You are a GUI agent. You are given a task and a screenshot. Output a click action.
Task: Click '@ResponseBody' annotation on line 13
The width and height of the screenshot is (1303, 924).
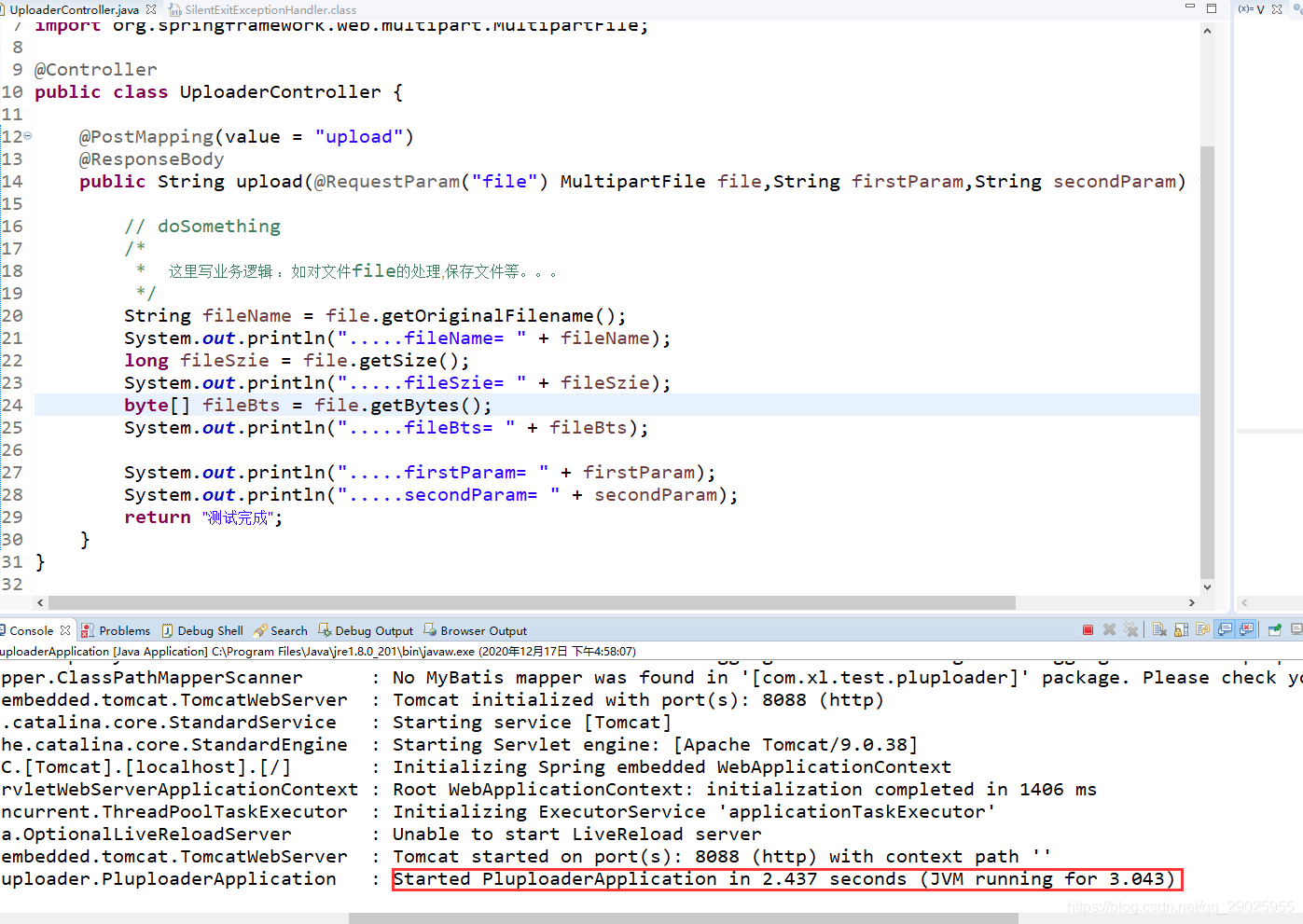pyautogui.click(x=151, y=159)
